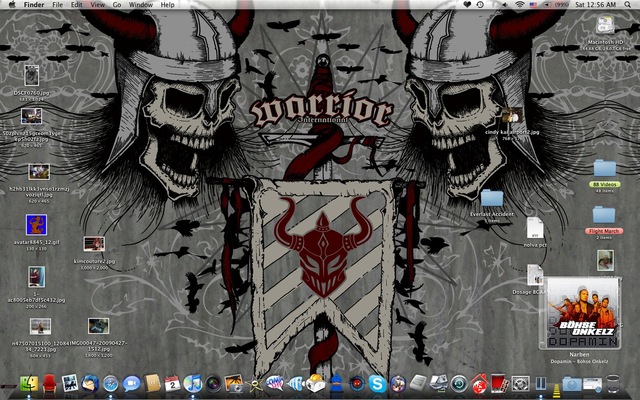Select the kimcouture2.jpg file

(94, 244)
